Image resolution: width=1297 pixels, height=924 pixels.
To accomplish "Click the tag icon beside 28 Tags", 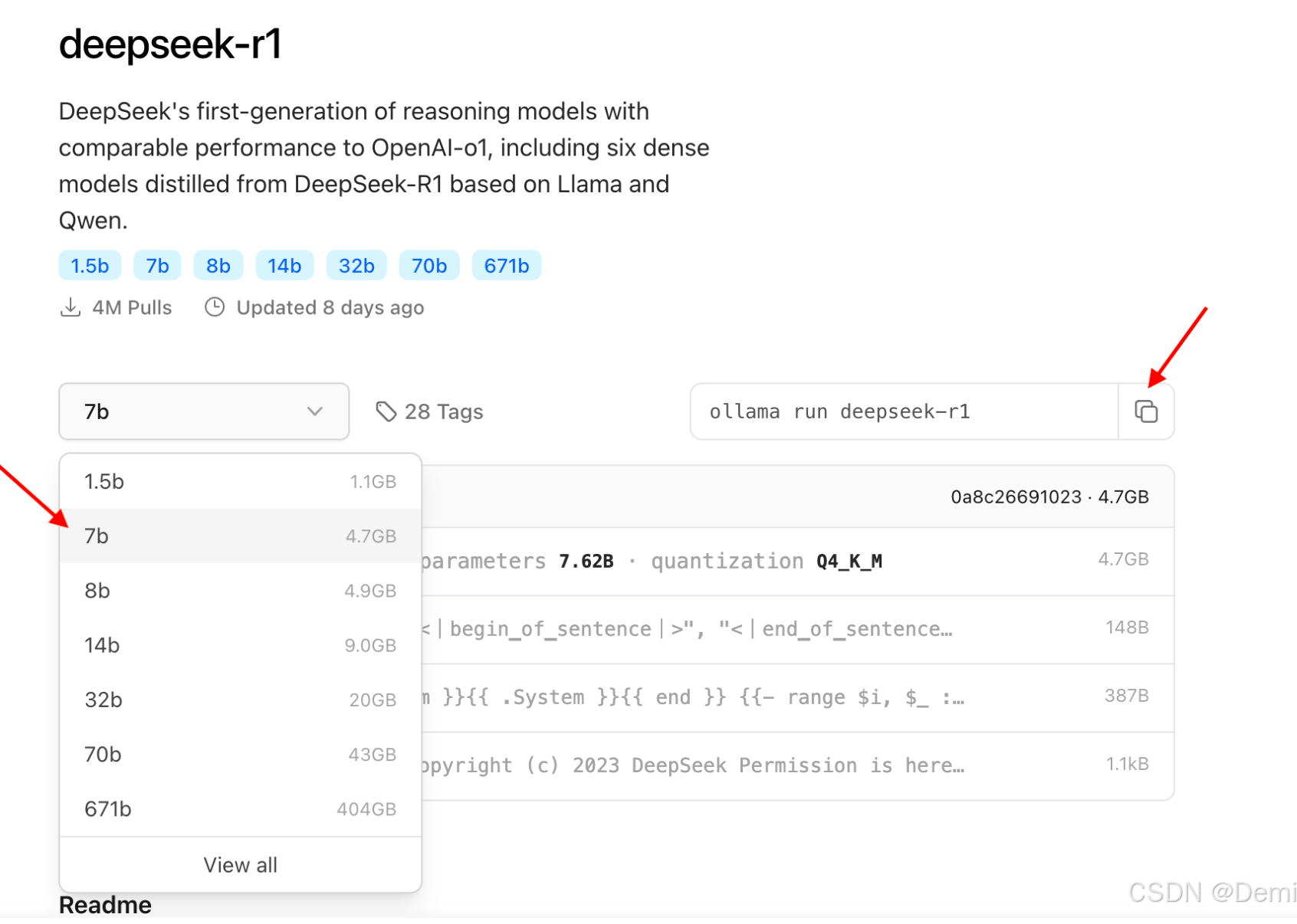I will click(386, 411).
